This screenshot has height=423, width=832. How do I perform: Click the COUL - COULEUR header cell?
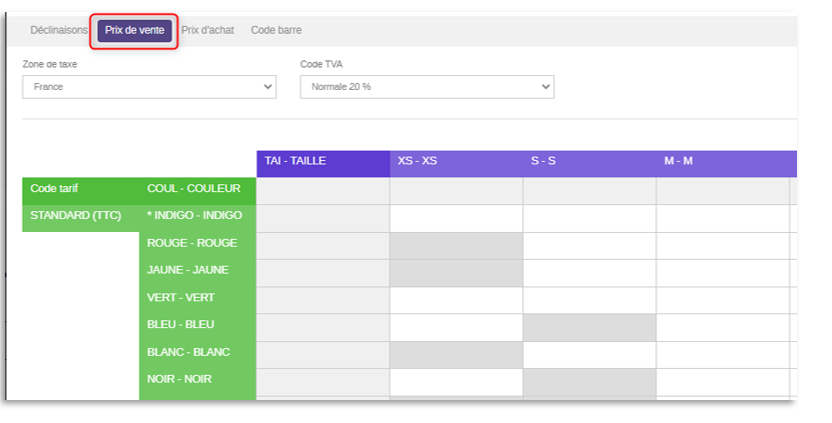197,191
